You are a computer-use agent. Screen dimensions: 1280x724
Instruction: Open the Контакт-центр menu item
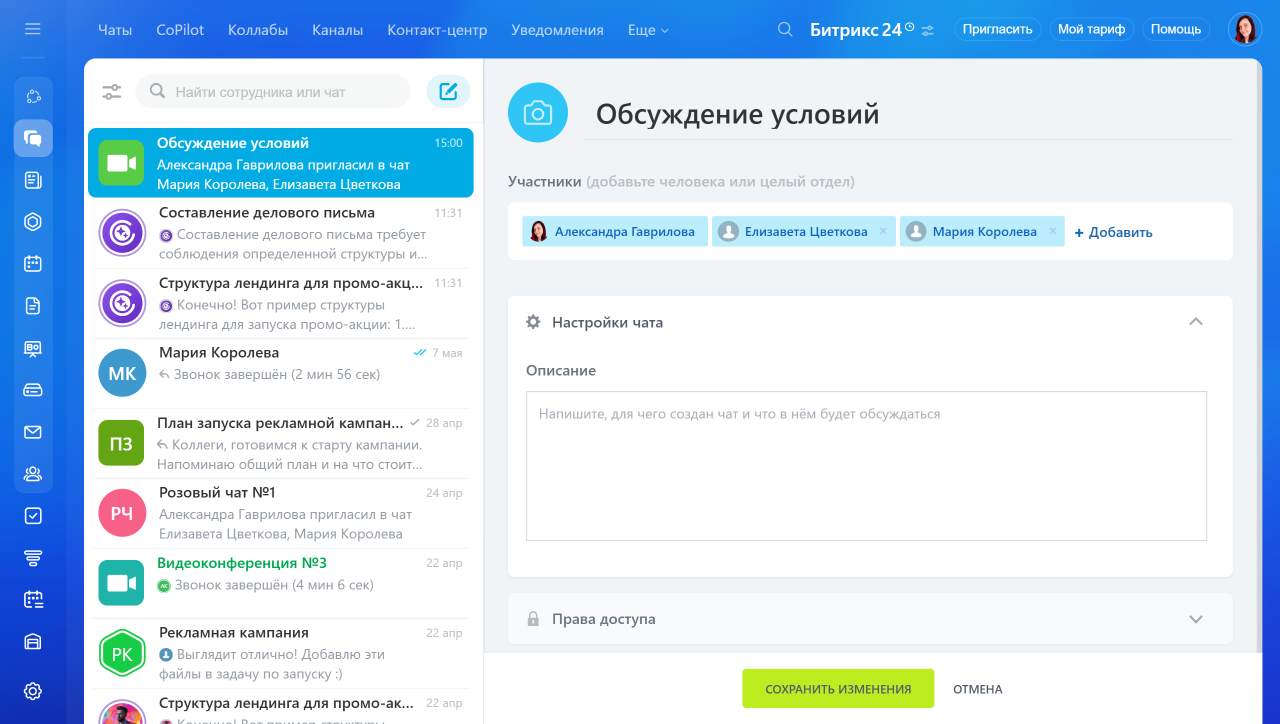point(437,30)
